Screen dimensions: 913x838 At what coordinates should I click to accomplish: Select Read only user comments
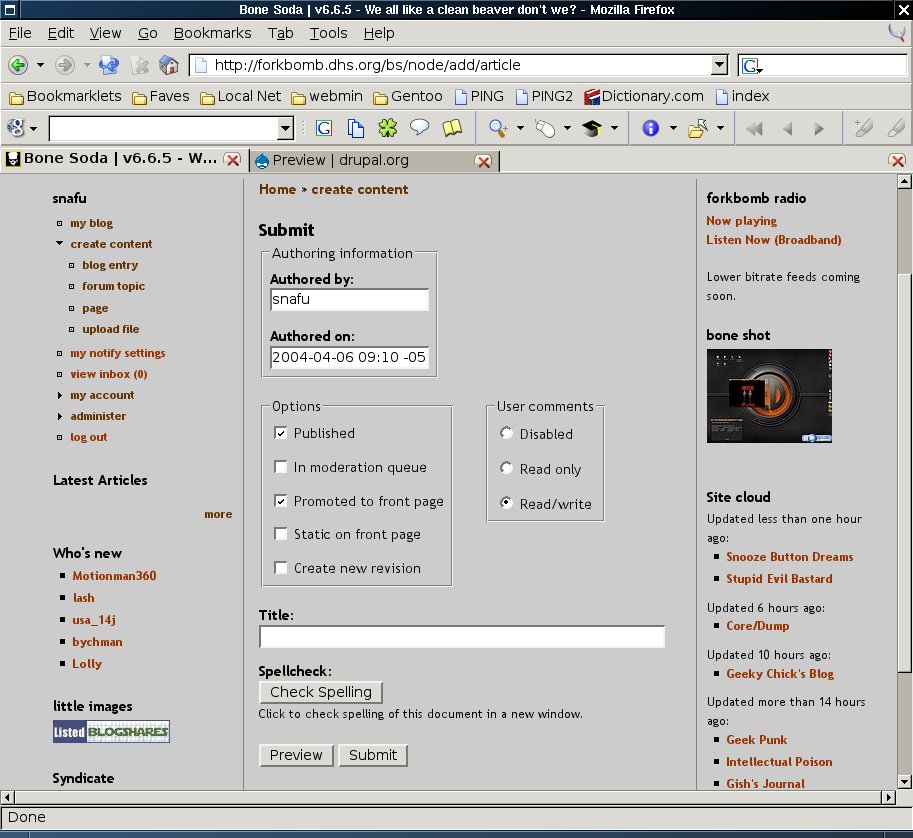[x=507, y=468]
